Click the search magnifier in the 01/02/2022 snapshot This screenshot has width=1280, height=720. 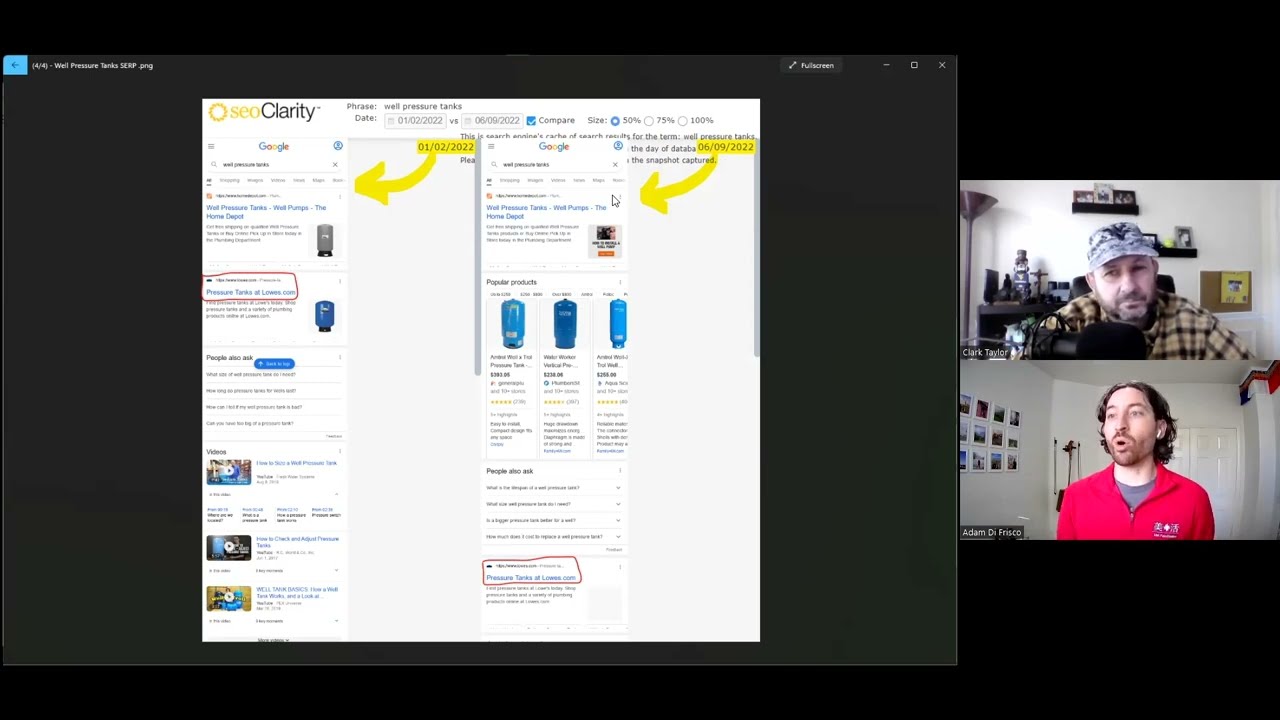click(213, 164)
